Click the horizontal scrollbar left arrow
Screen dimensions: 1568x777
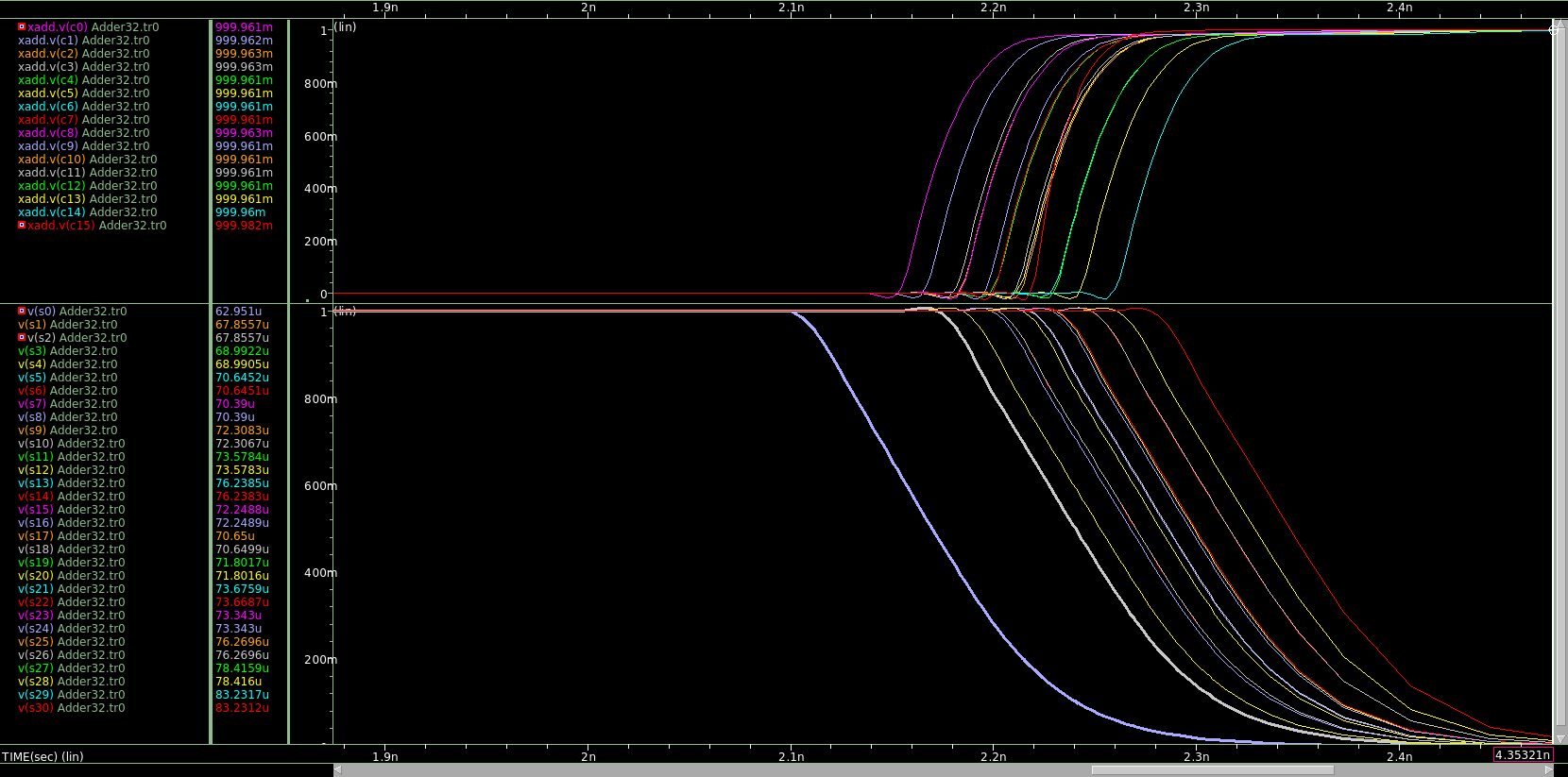338,769
